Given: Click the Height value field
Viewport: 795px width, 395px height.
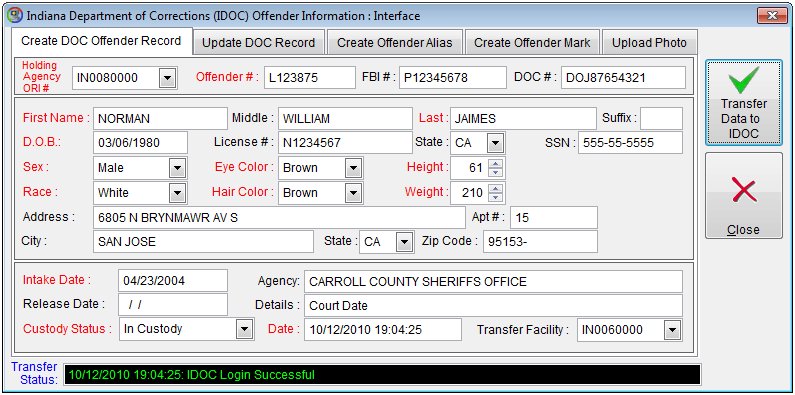Looking at the screenshot, I should [x=469, y=168].
